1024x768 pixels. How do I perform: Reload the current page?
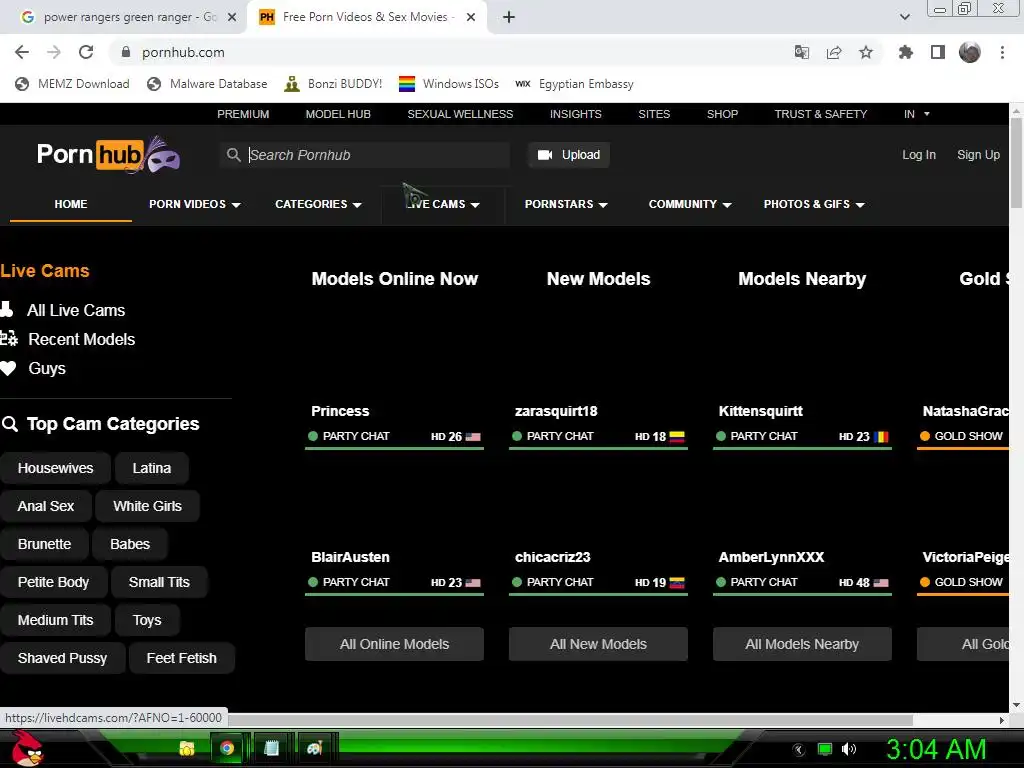[x=86, y=52]
